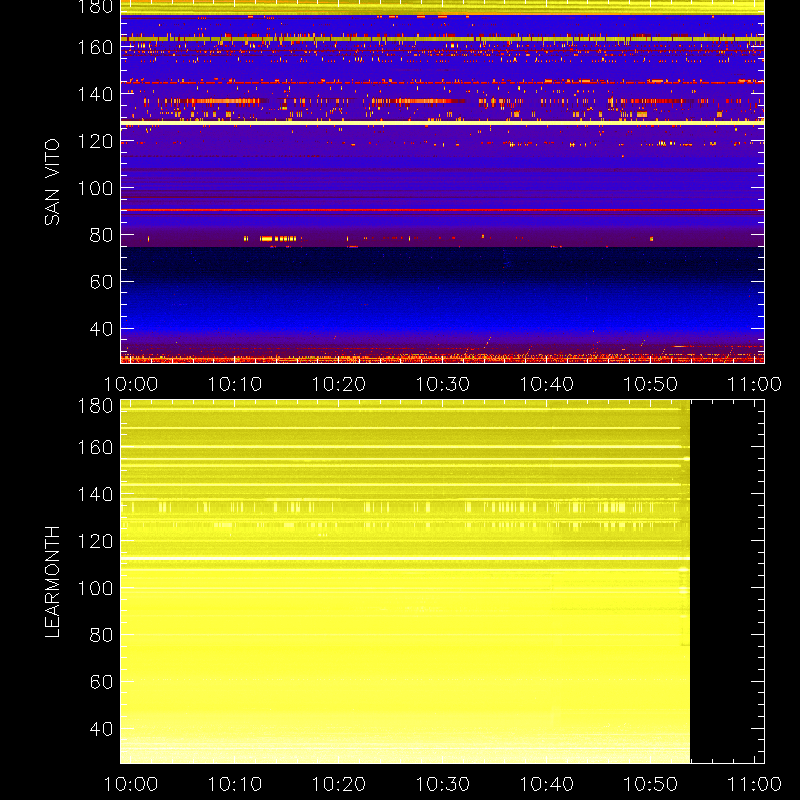800x800 pixels.
Task: Click San Vito time label 10:20
Action: (339, 384)
